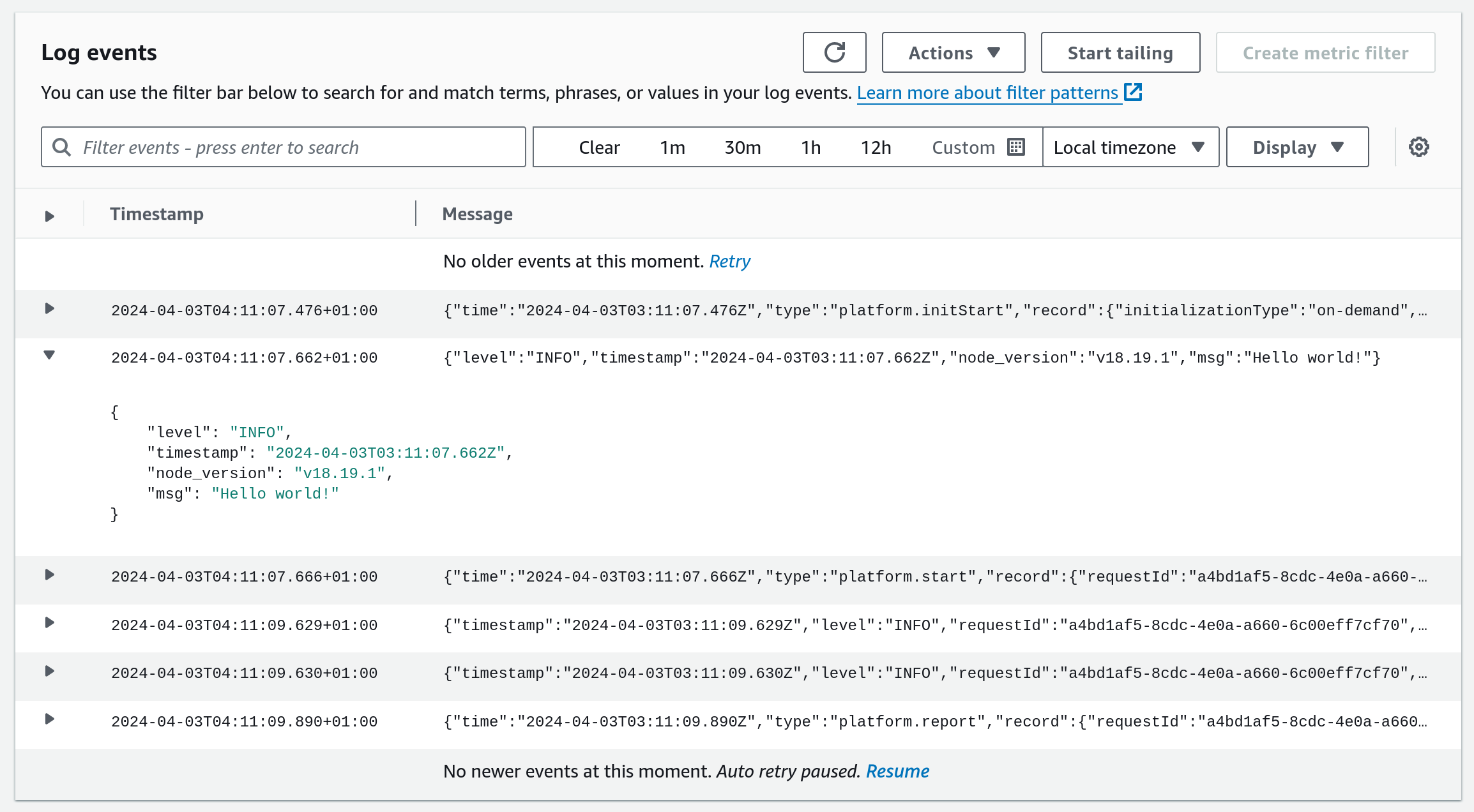
Task: Click the magnifier icon in filter bar
Action: point(62,147)
